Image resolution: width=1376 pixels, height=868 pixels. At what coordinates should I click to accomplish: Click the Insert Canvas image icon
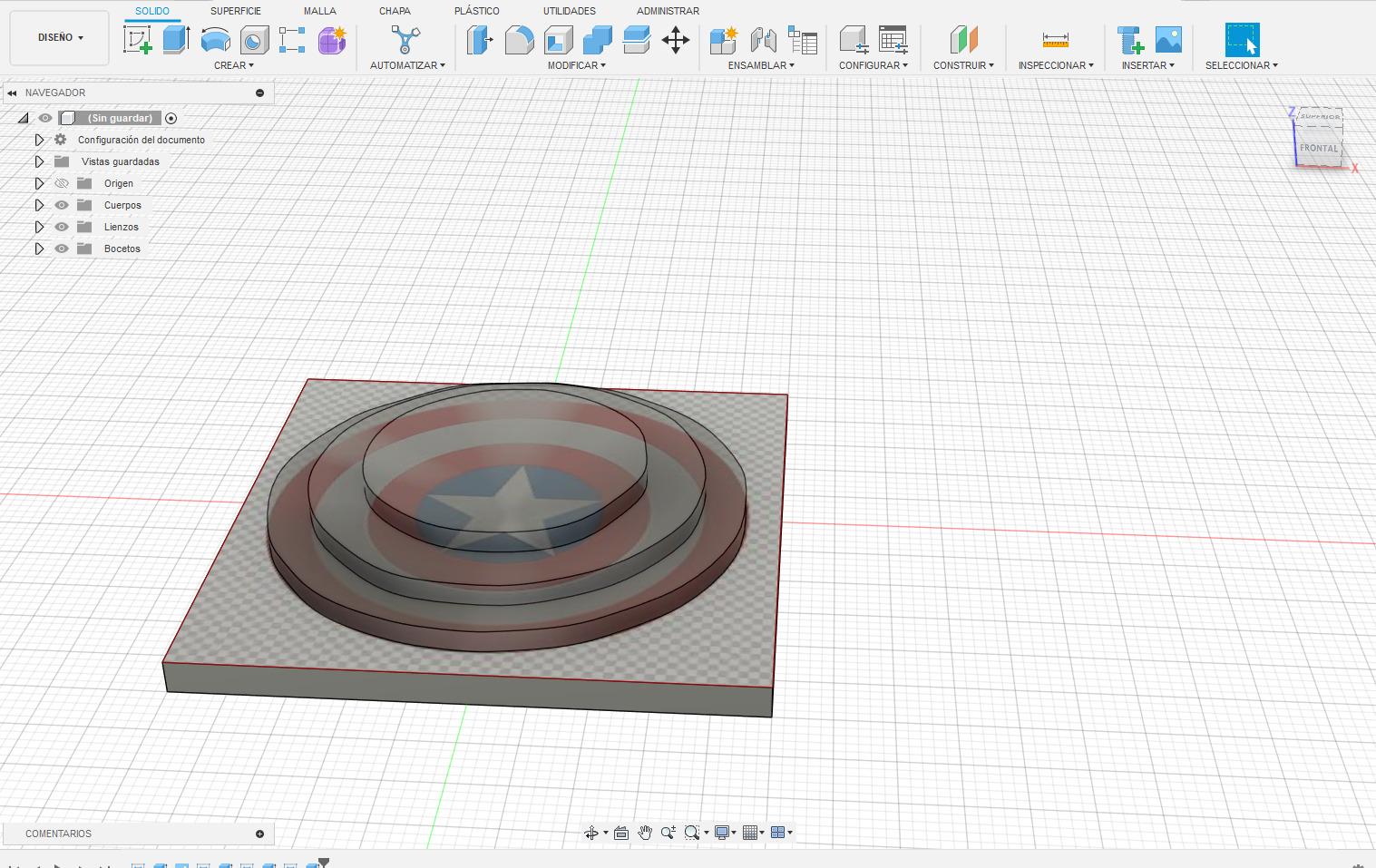click(x=1168, y=40)
